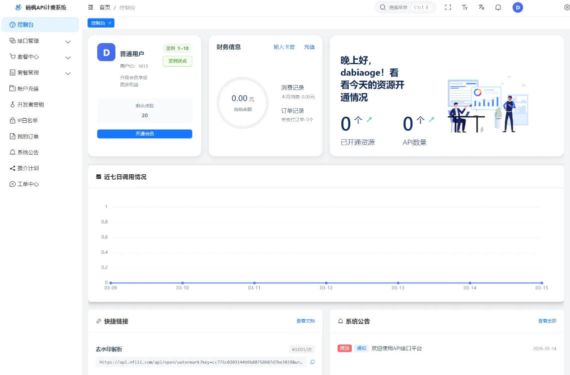Click the green check-in button below the badge
The height and width of the screenshot is (375, 570).
point(177,61)
